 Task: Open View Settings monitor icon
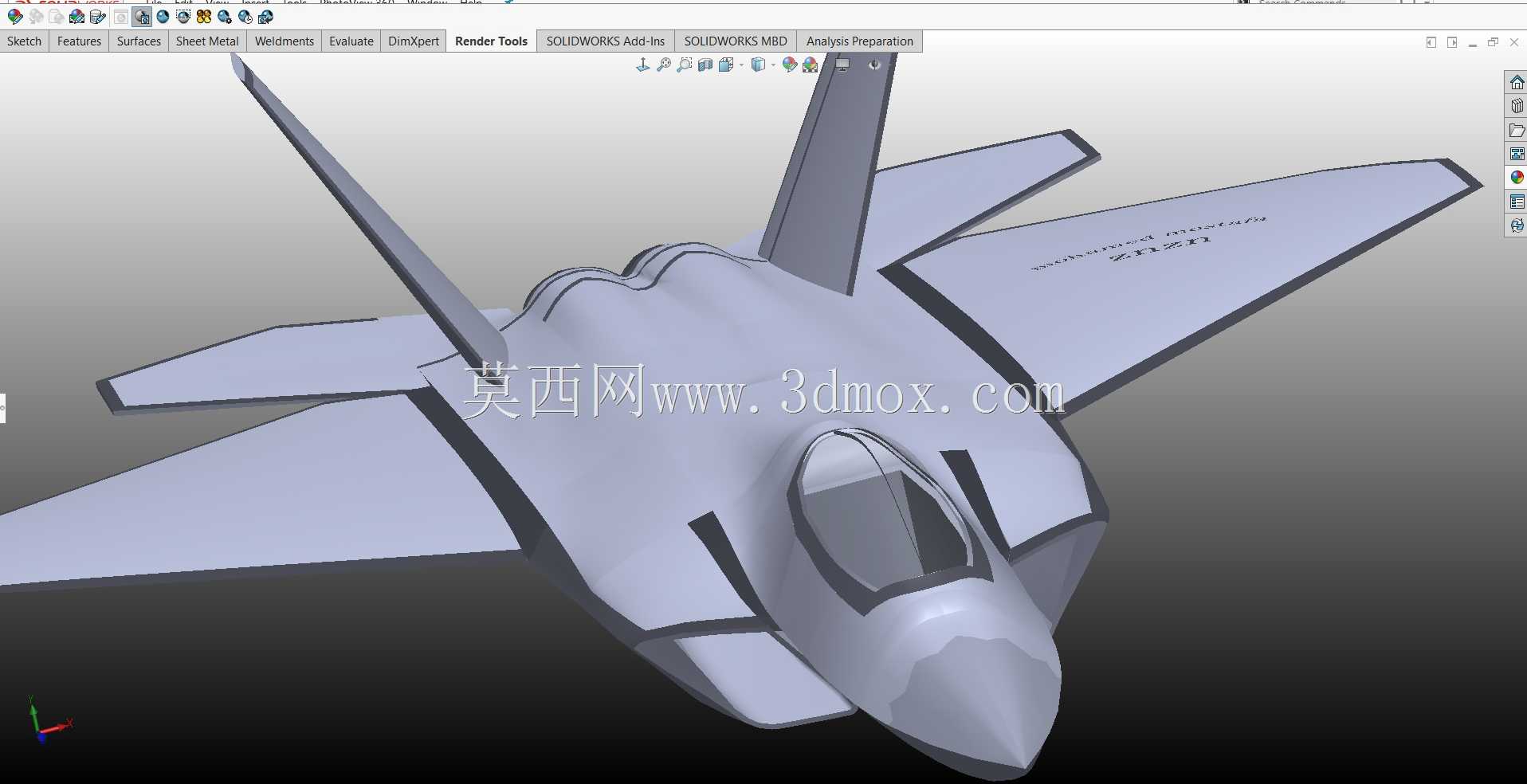click(843, 65)
